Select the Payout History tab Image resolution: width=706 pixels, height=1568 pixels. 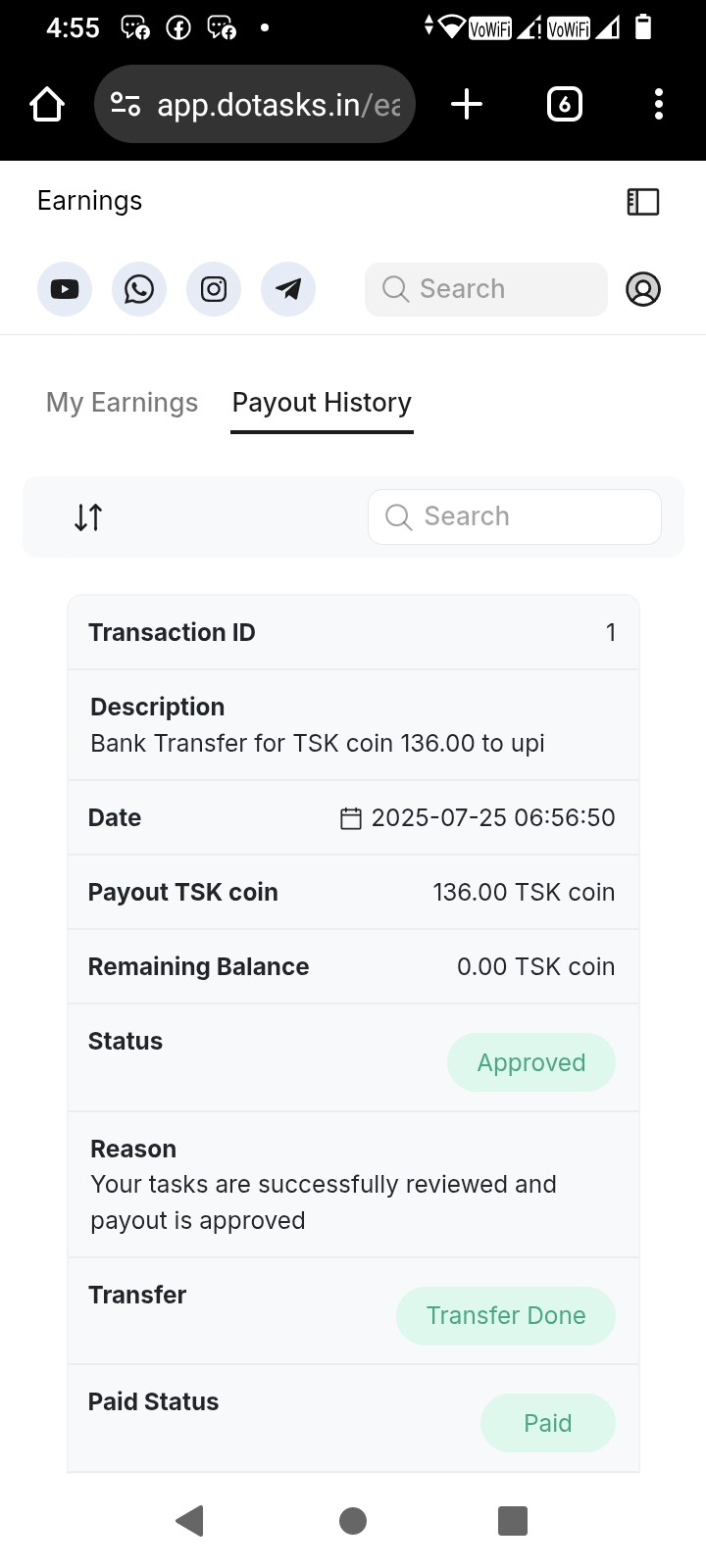(322, 403)
